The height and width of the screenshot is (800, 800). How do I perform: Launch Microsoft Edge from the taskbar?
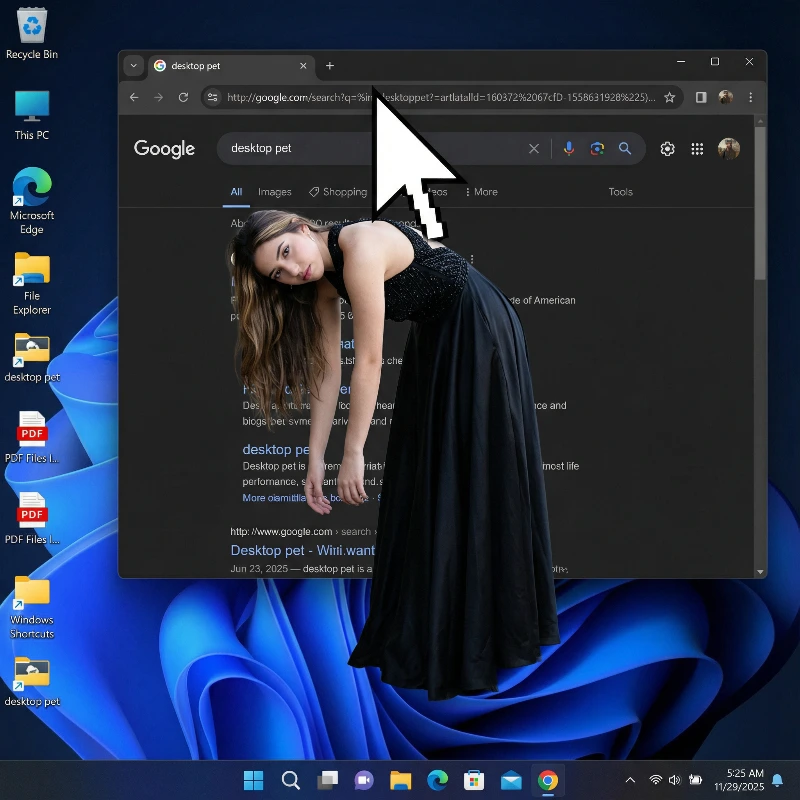coord(437,780)
